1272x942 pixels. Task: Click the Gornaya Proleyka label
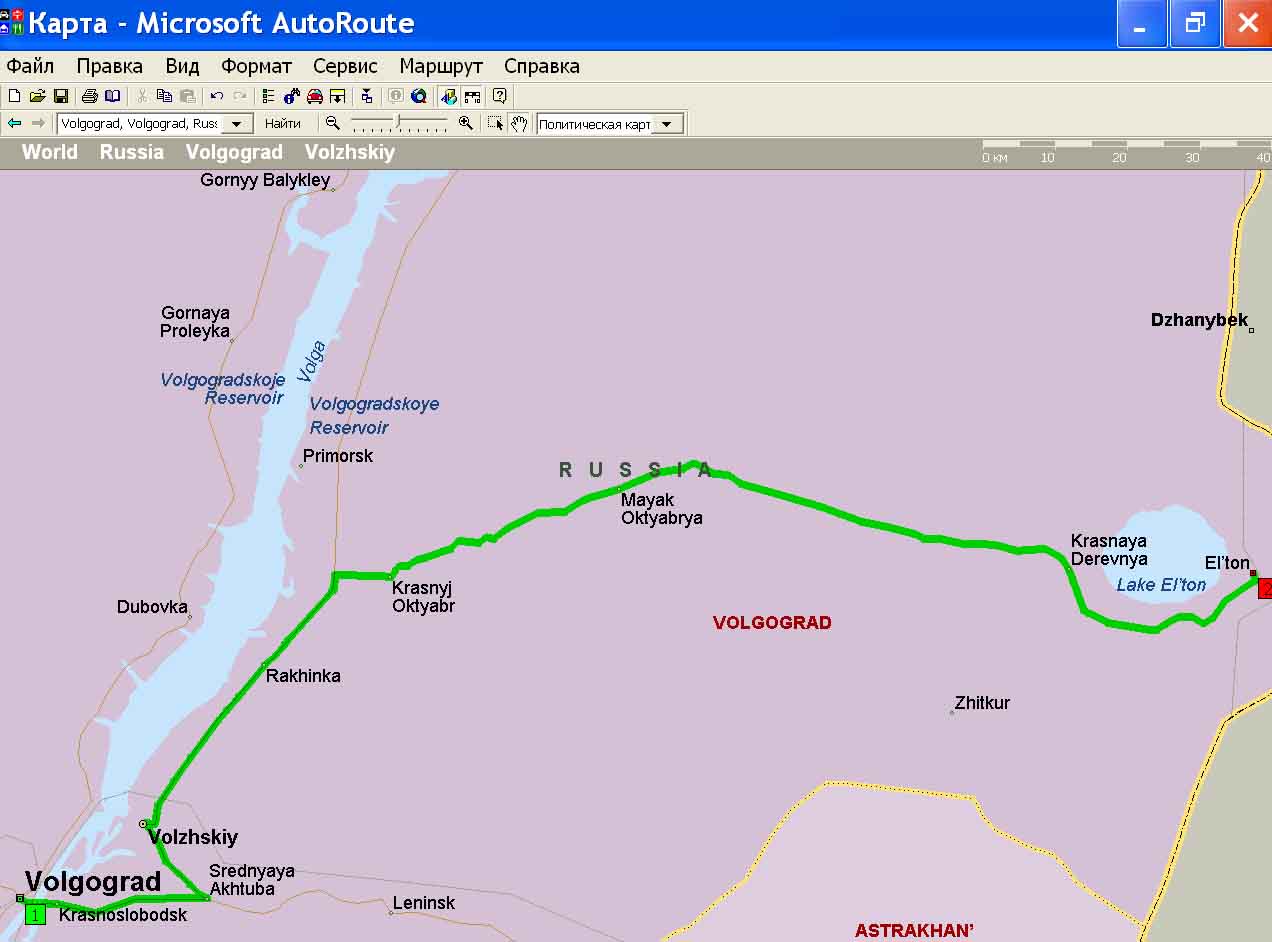pyautogui.click(x=195, y=322)
